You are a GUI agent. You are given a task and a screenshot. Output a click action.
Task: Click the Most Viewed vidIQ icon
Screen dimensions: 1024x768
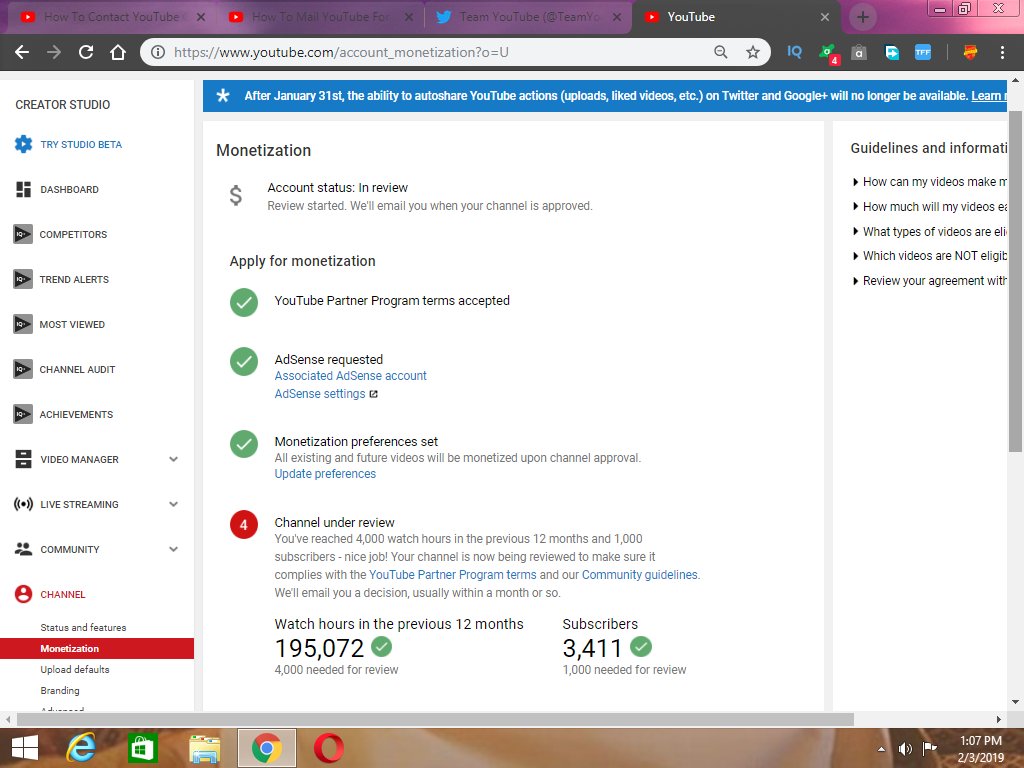[x=23, y=324]
